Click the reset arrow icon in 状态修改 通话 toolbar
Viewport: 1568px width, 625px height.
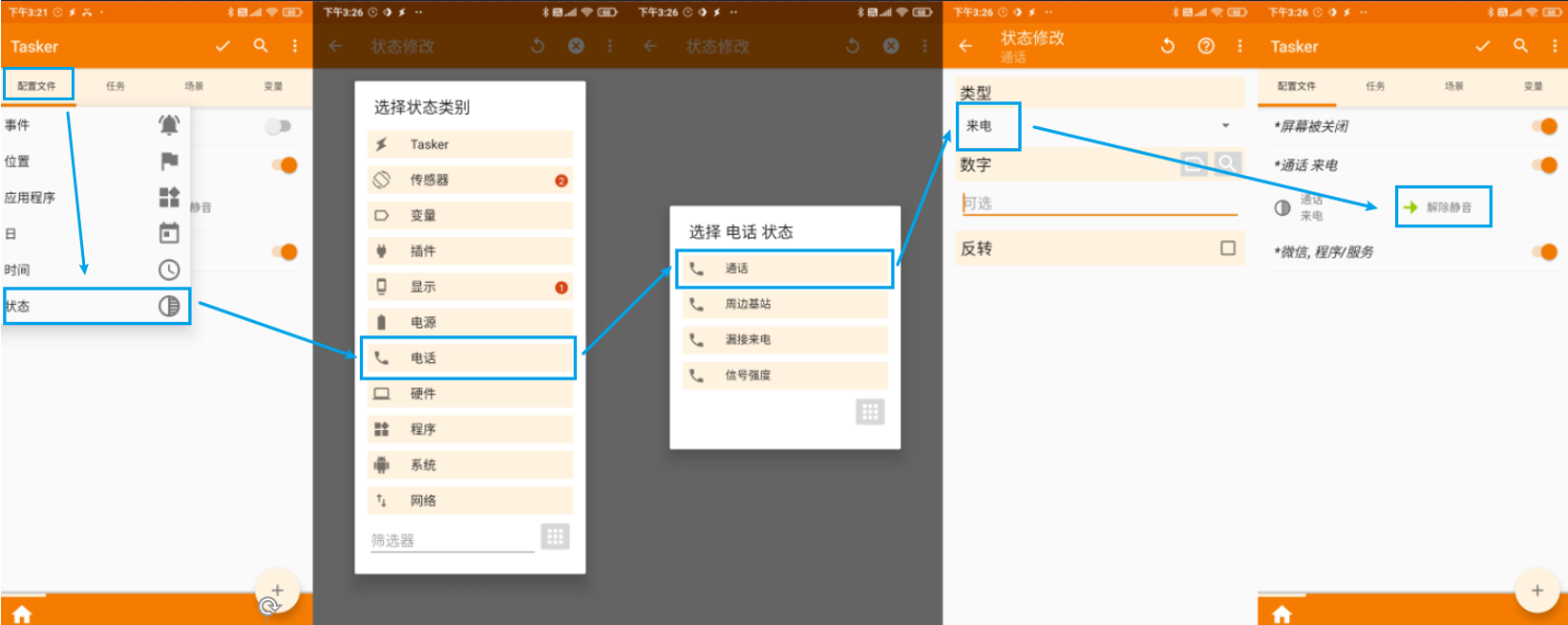pos(1167,46)
